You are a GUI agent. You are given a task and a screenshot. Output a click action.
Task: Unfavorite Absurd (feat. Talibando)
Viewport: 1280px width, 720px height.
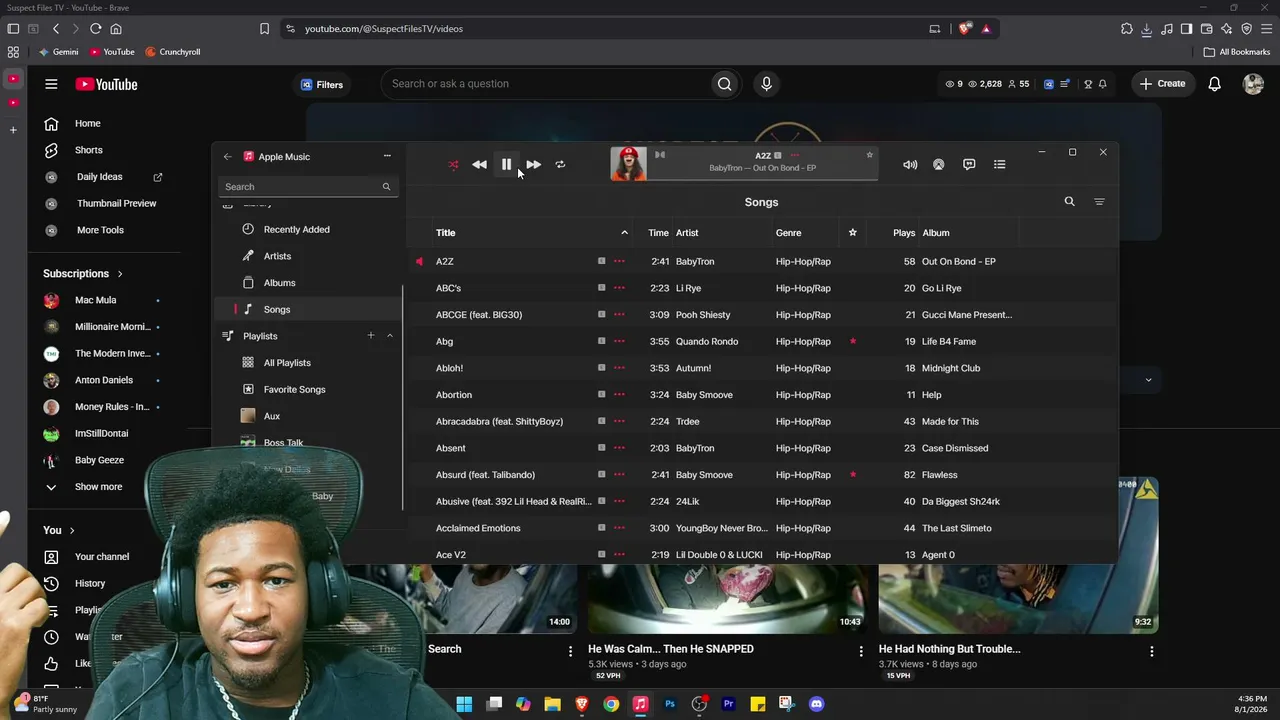click(x=852, y=475)
